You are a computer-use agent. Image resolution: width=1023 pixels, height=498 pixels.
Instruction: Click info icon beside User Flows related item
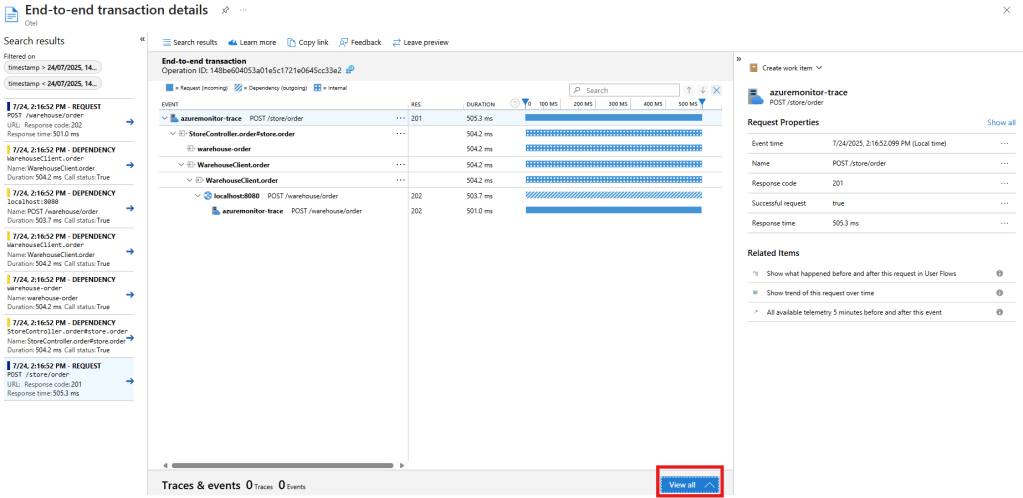(999, 273)
